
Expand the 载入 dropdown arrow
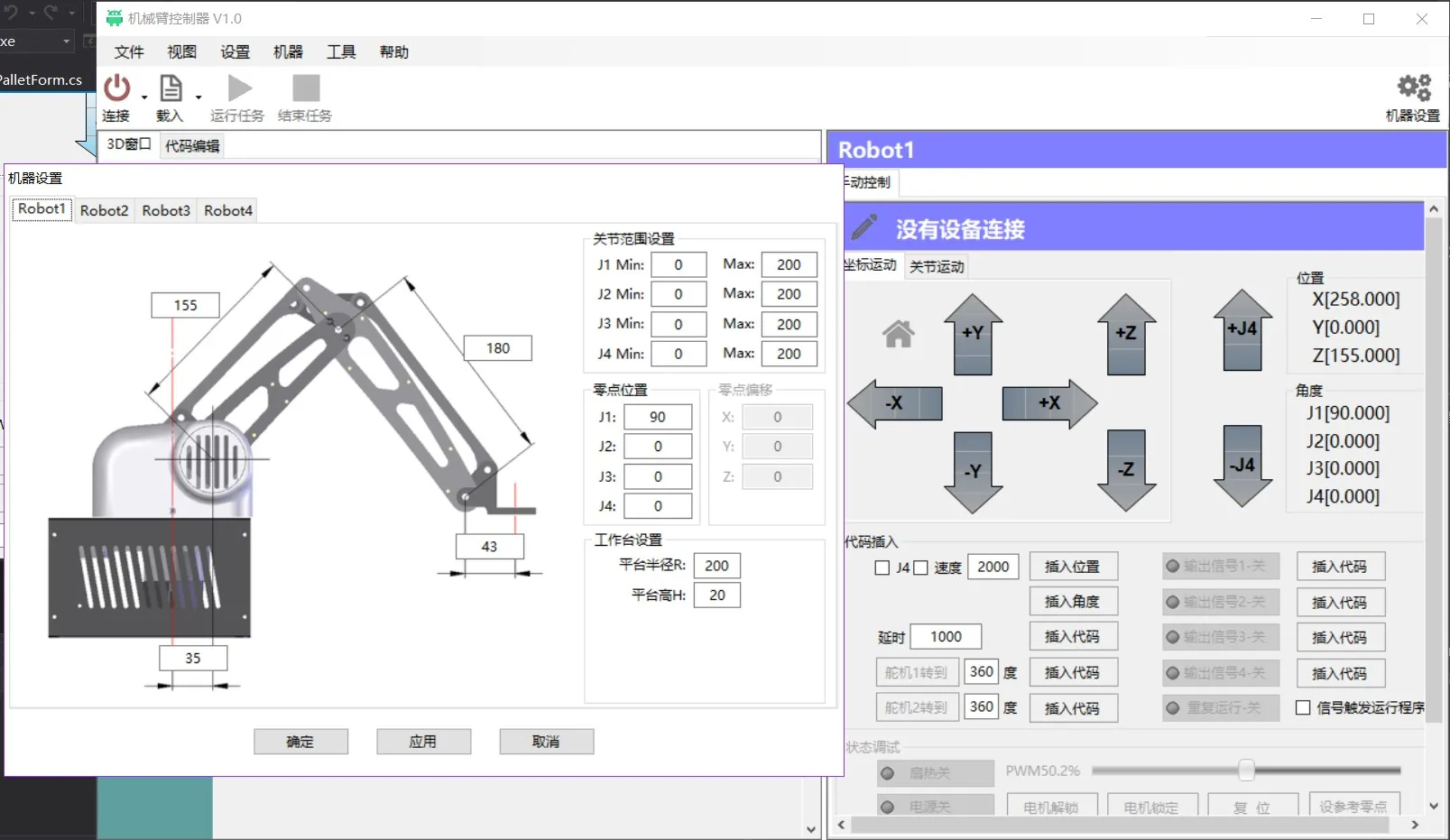pos(198,97)
